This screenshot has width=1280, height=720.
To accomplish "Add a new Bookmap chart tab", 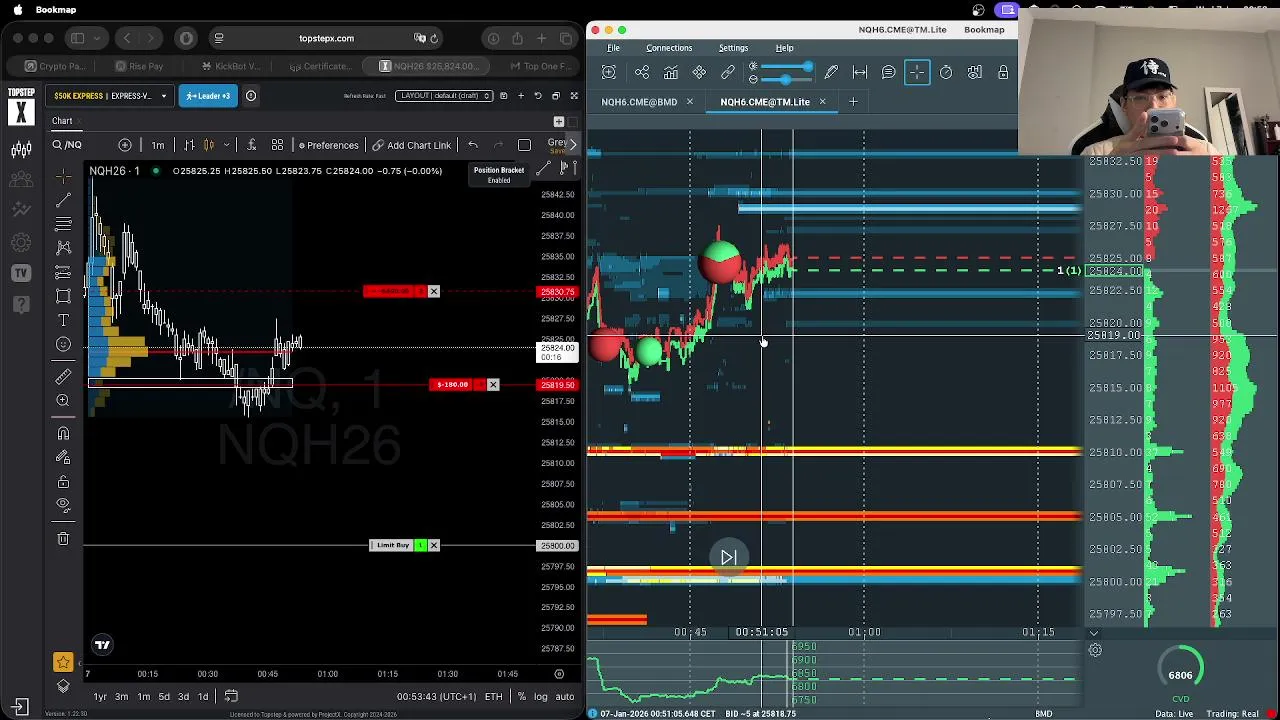I will point(853,102).
